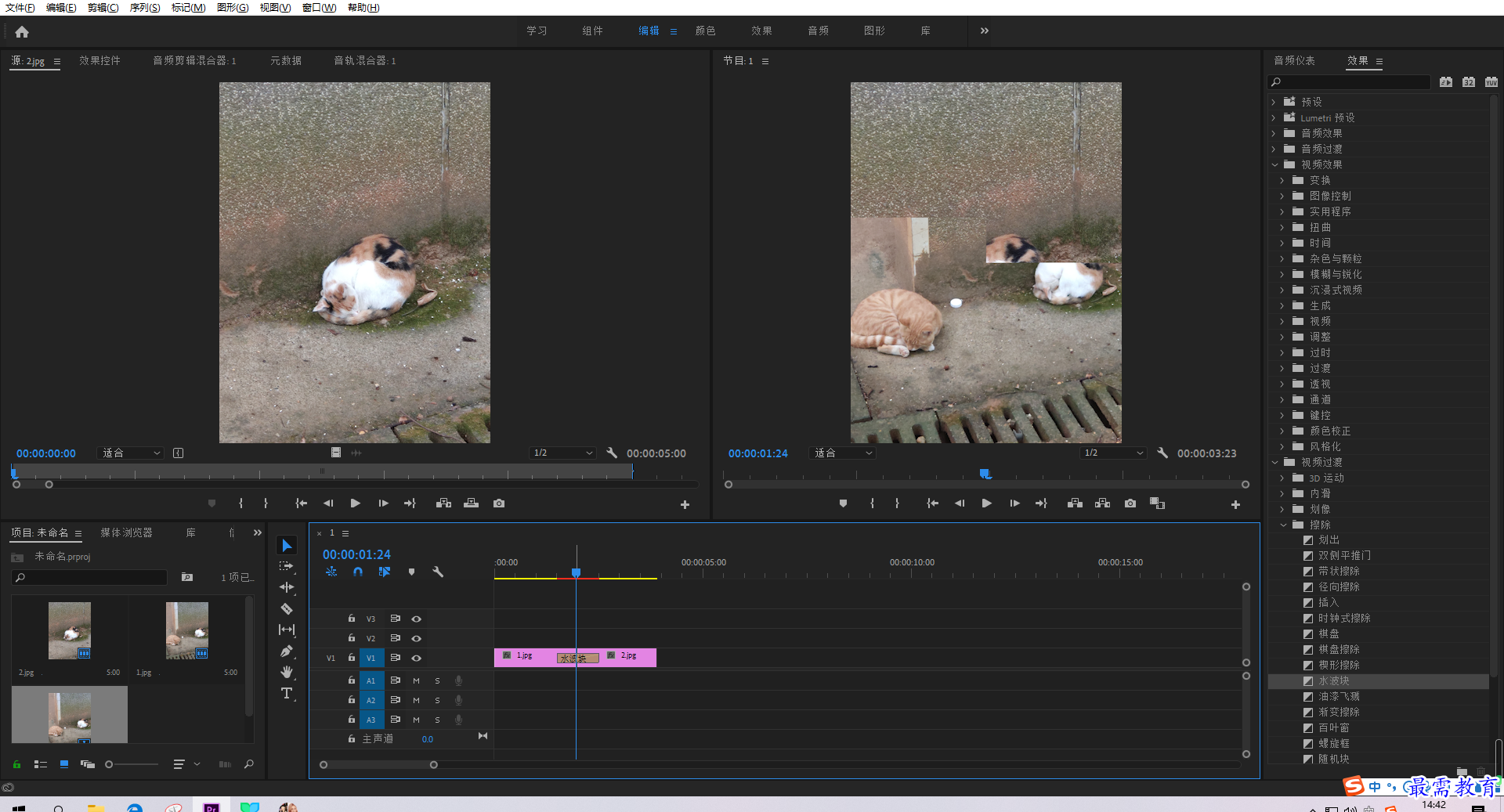Collapse the 擦除 transitions folder
Screen dimensions: 1504x812
tap(1283, 525)
